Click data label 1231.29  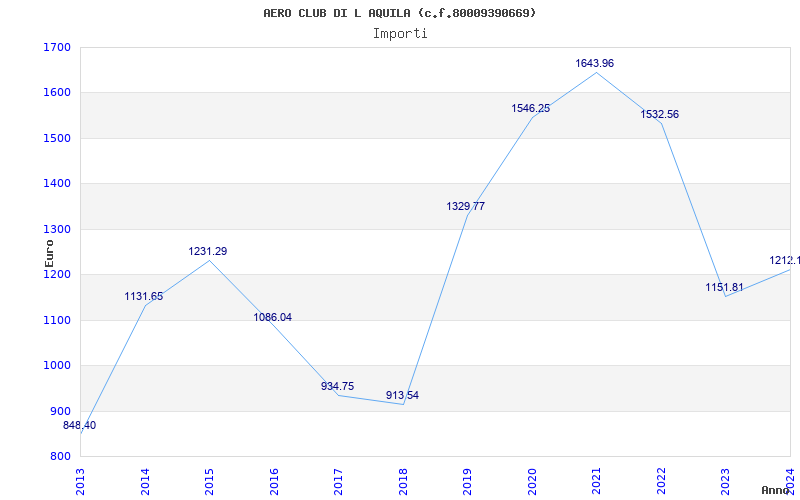(208, 252)
